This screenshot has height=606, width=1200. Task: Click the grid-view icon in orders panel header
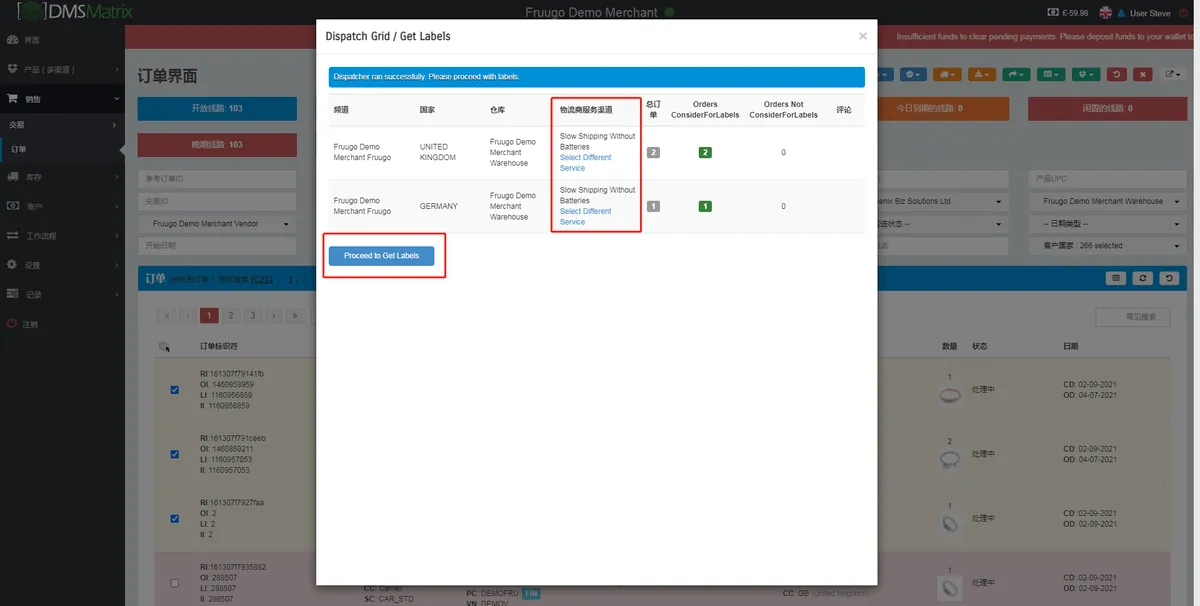click(x=1117, y=278)
